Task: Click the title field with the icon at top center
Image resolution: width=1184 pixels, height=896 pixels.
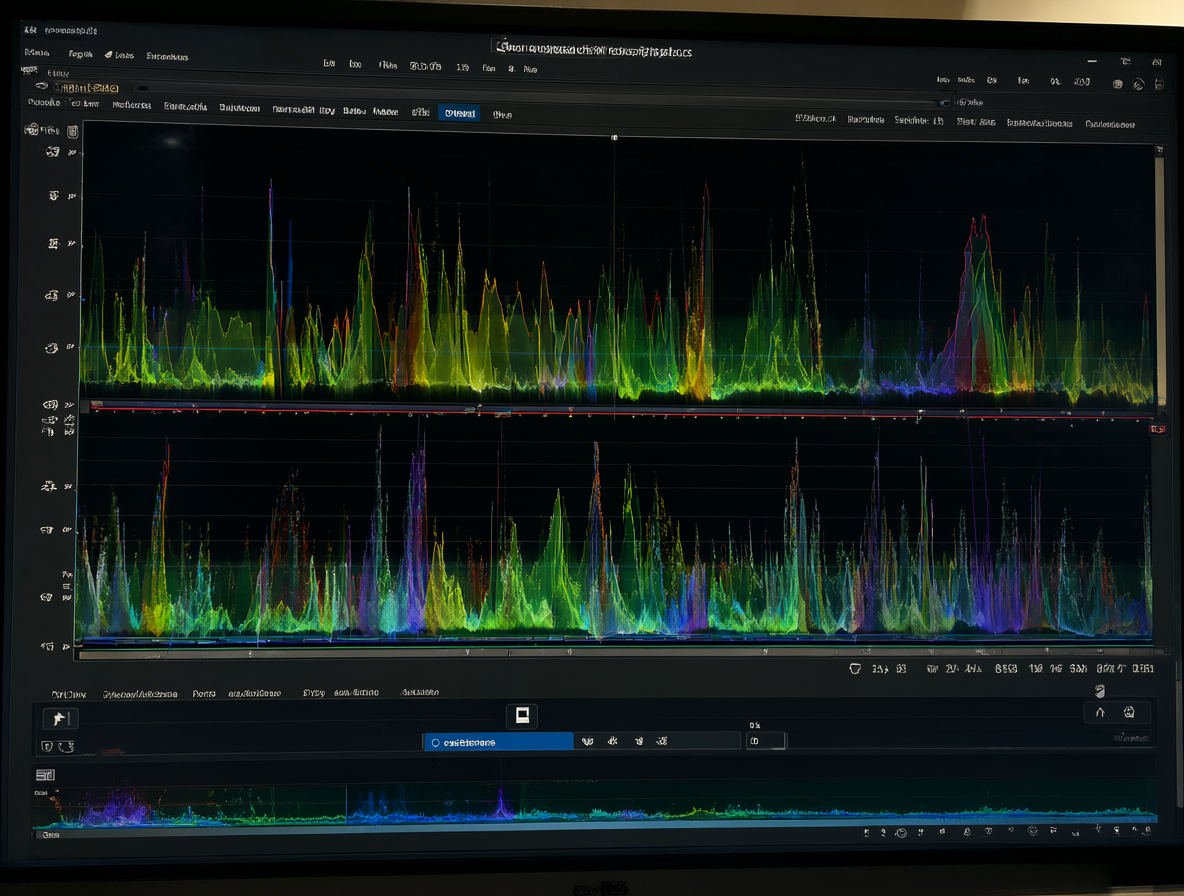Action: click(x=594, y=50)
